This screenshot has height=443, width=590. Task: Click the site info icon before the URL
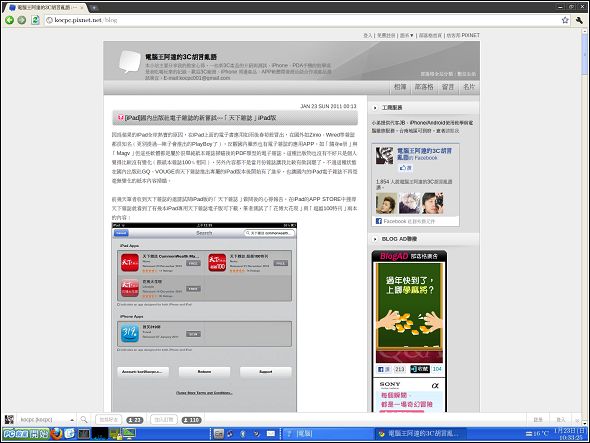[49, 20]
